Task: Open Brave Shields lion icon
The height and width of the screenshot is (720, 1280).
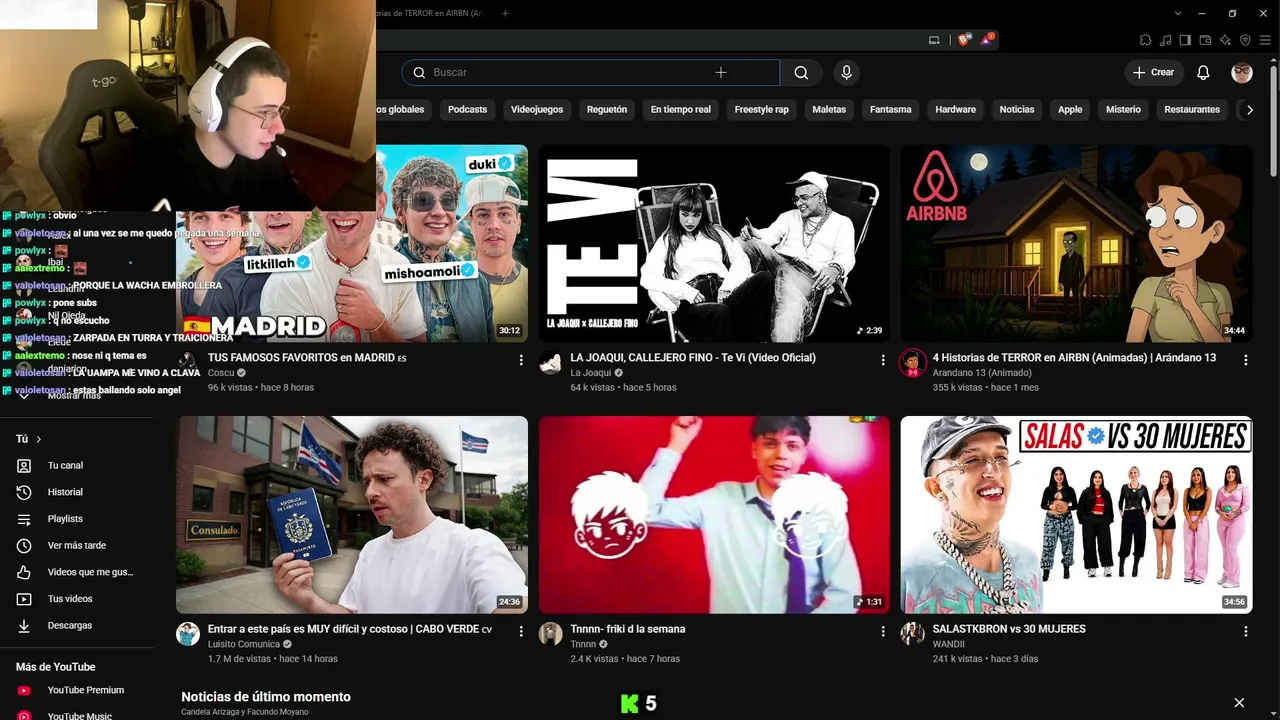Action: (964, 40)
